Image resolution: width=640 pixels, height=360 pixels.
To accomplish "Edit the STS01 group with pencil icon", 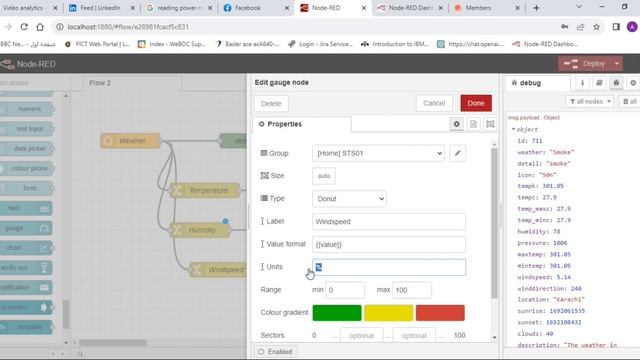I will coord(458,153).
